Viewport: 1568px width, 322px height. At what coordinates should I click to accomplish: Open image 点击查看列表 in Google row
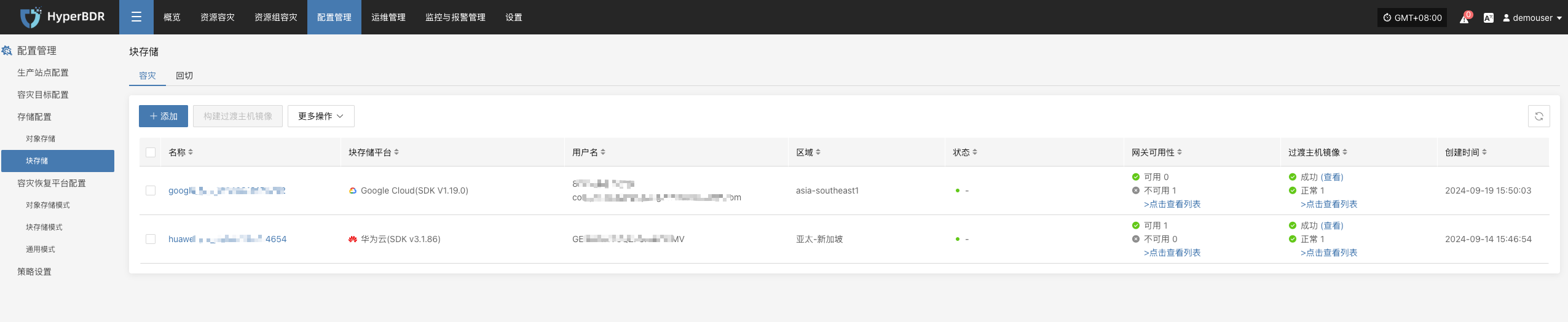click(1329, 204)
